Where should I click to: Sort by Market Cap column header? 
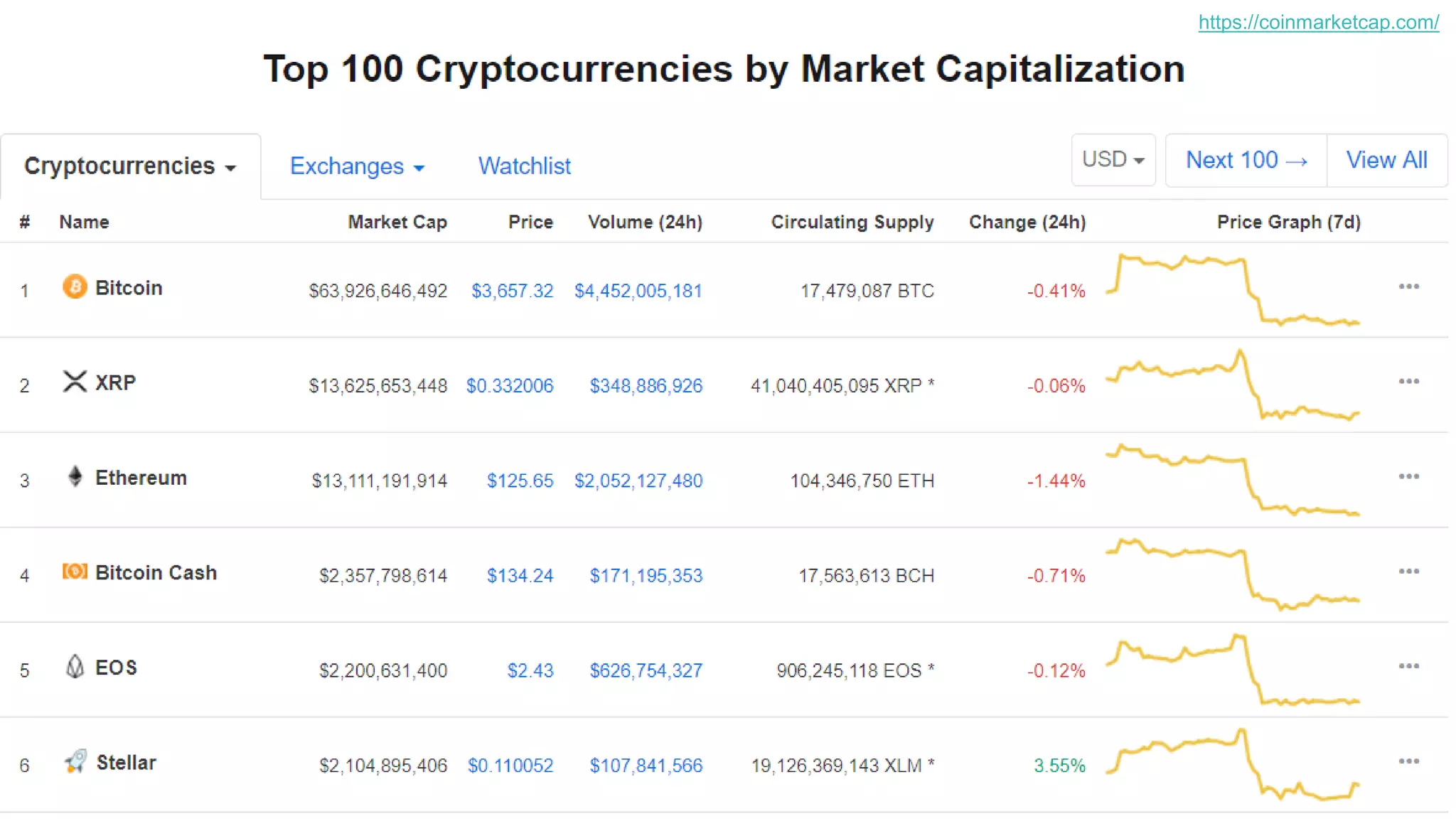coord(397,223)
